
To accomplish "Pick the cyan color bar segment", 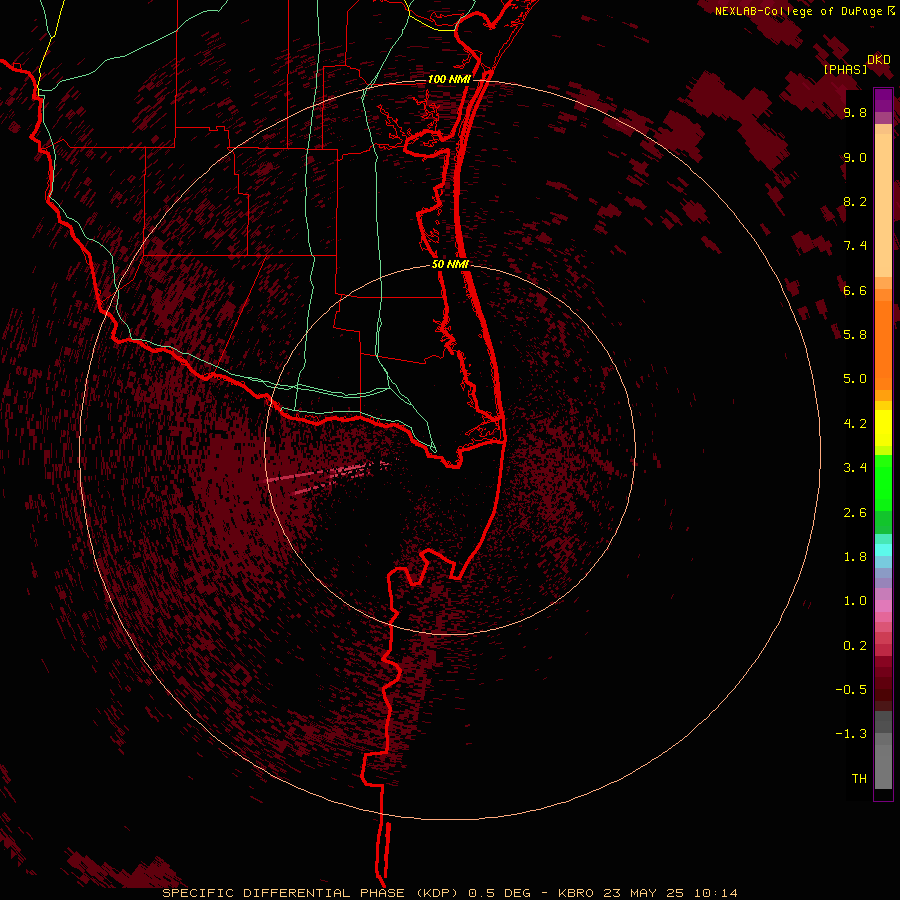I will coord(883,550).
